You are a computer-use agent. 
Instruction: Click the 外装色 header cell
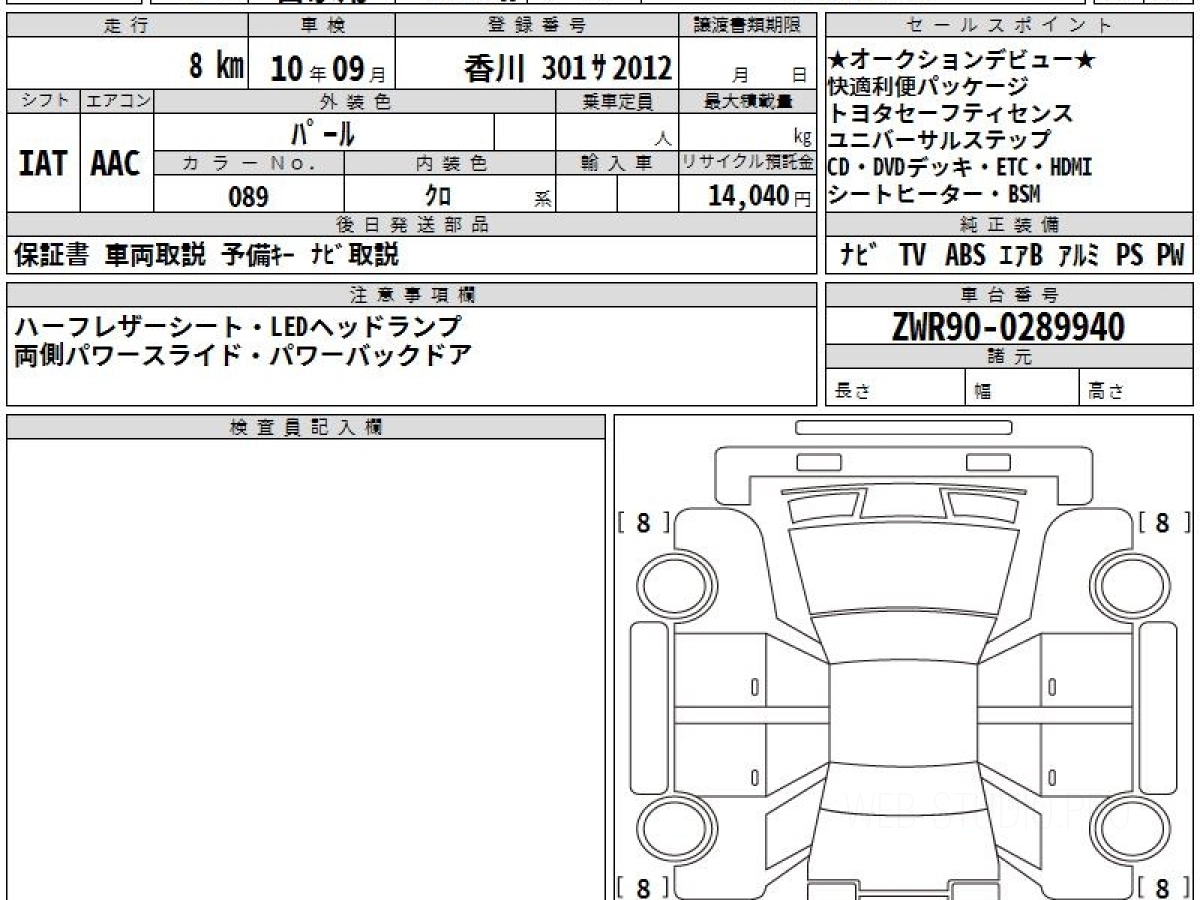[x=355, y=101]
